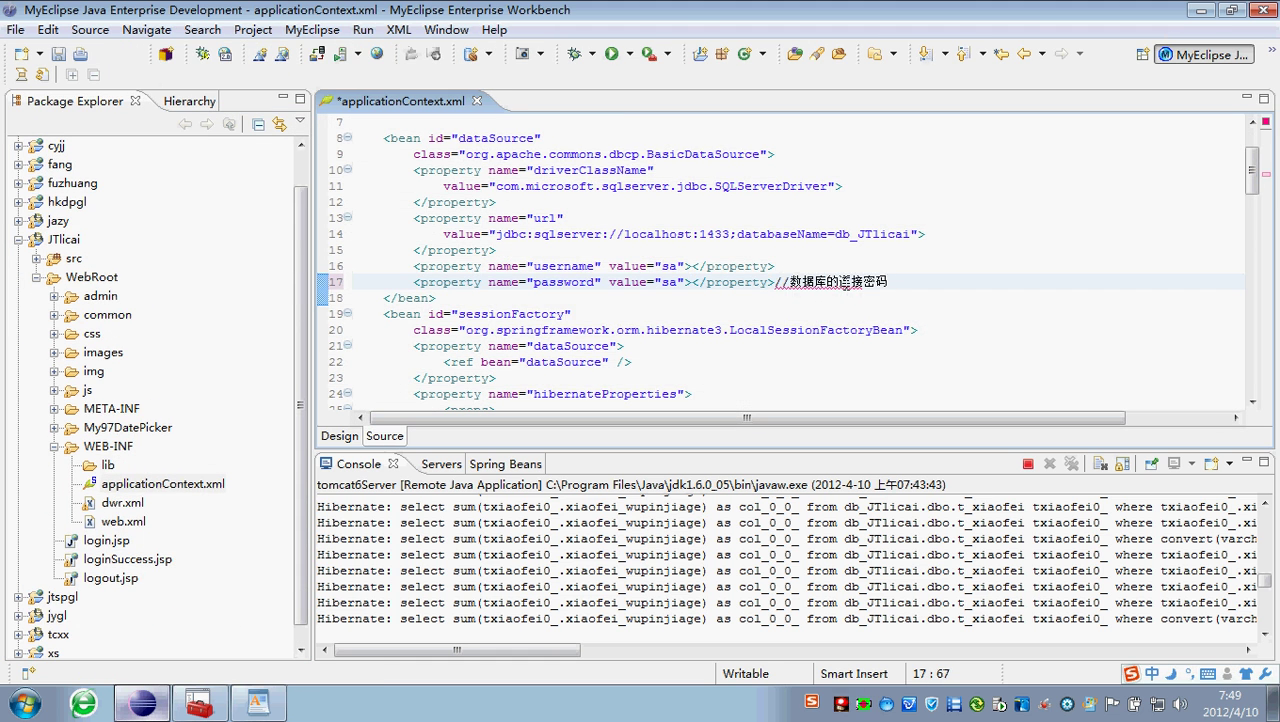Toggle Pin Console icon
Viewport: 1280px width, 722px height.
pos(1152,464)
